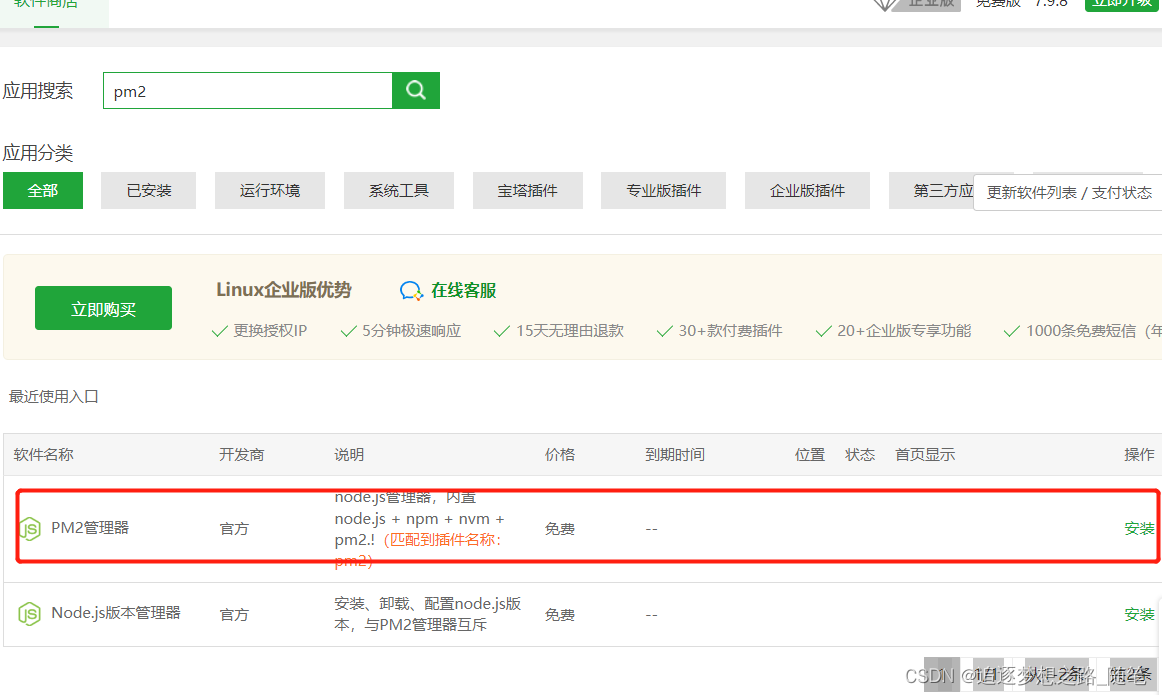
Task: Open the 在线客服 link
Action: 464,290
